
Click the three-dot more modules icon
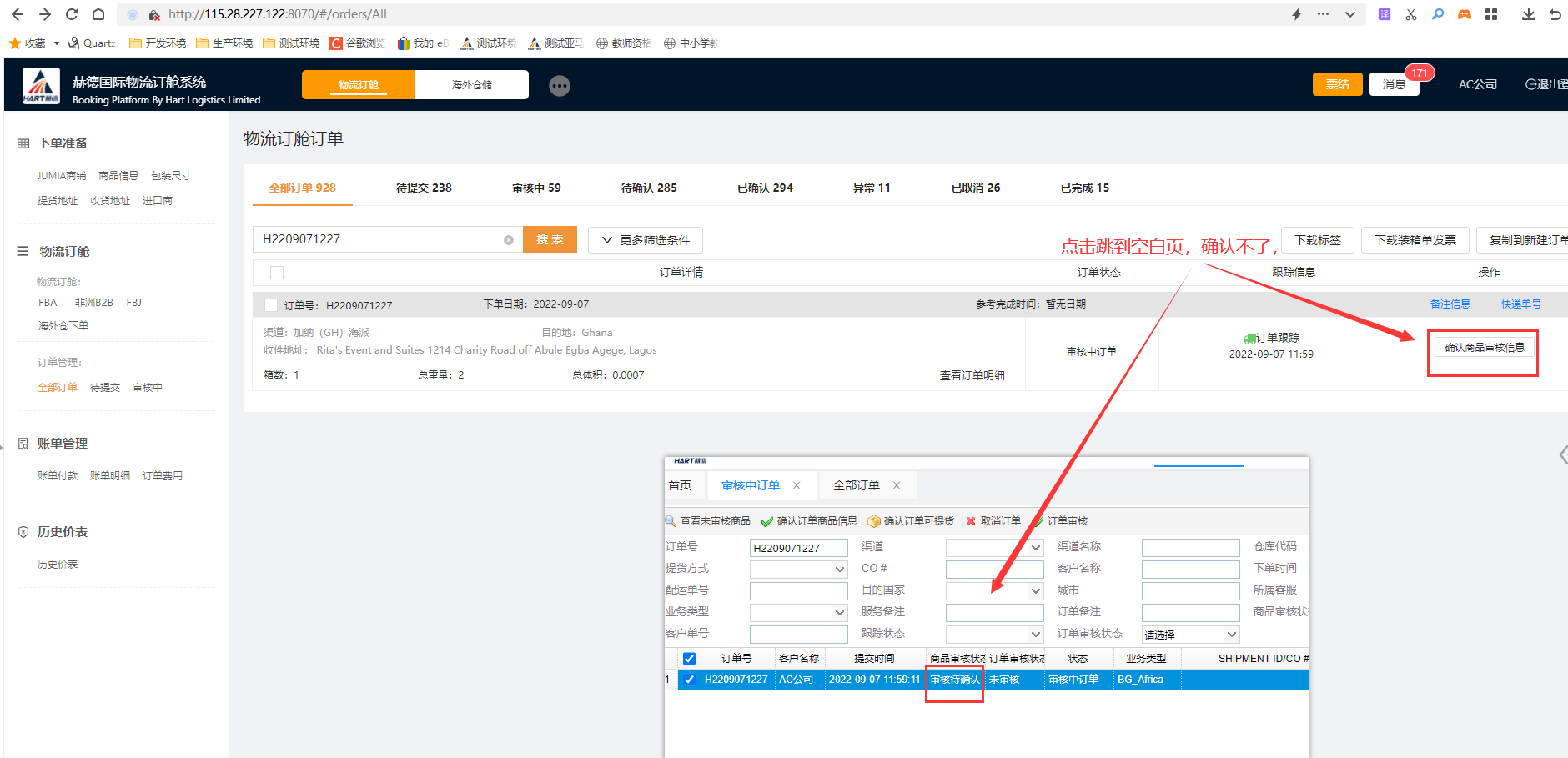(x=560, y=85)
